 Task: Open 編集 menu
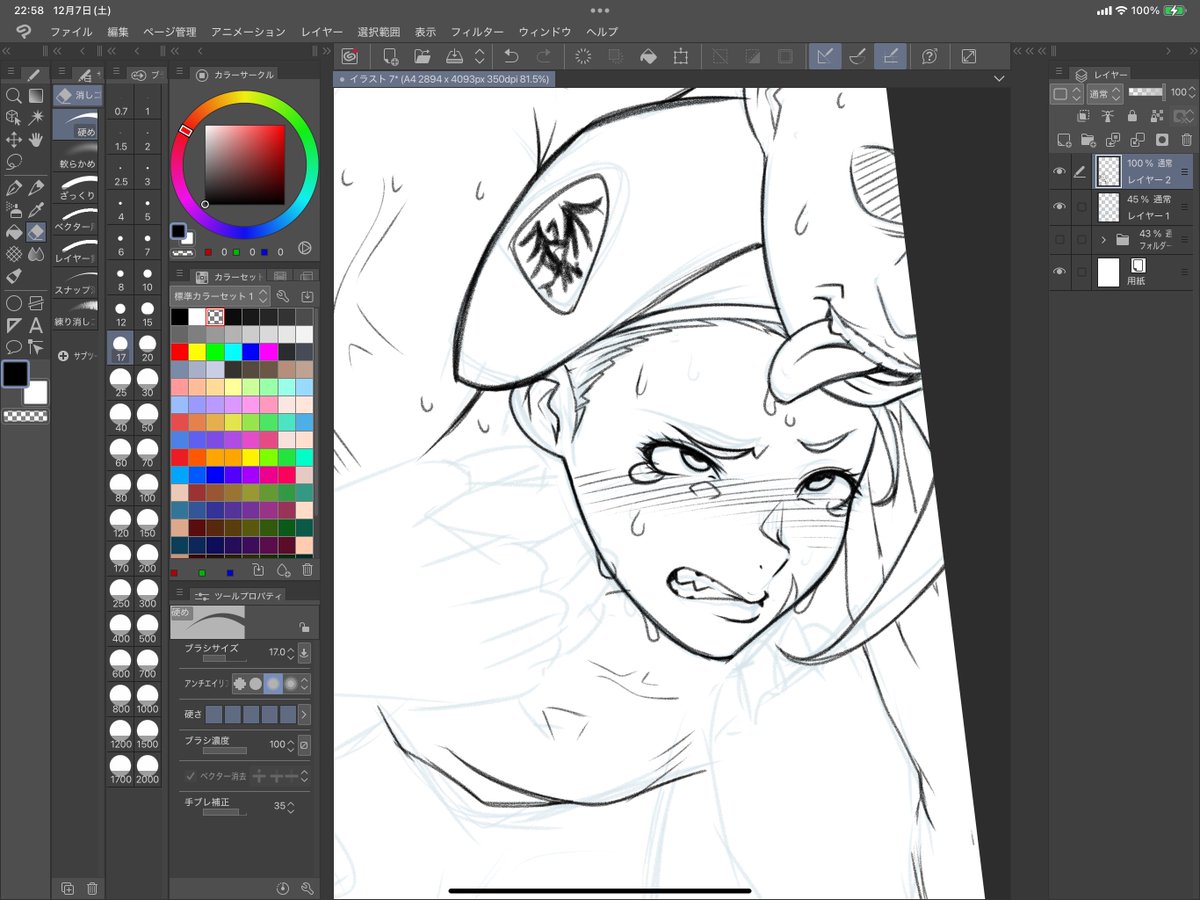point(118,32)
